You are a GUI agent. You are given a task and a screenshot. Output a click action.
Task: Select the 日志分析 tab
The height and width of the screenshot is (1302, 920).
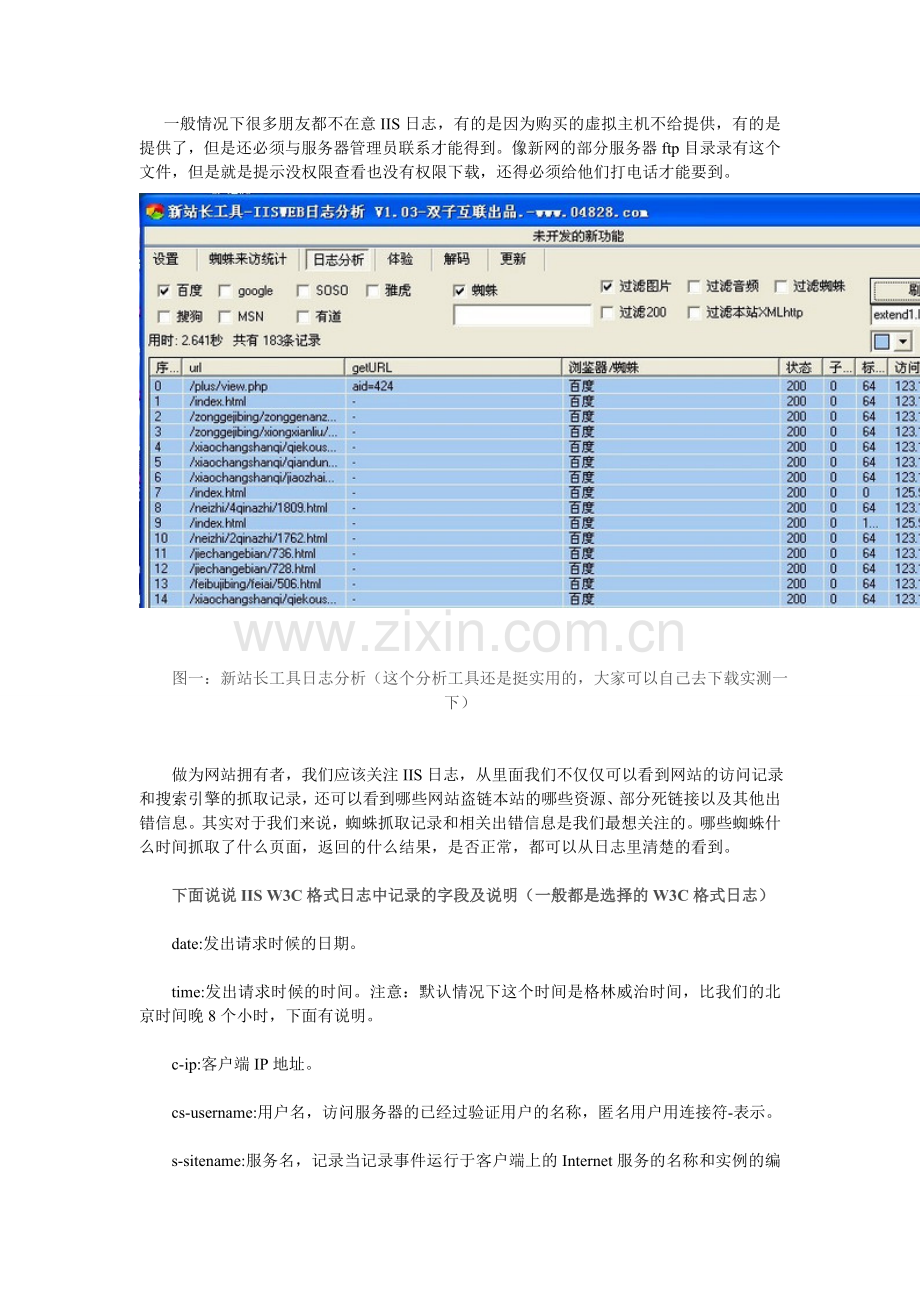click(338, 260)
